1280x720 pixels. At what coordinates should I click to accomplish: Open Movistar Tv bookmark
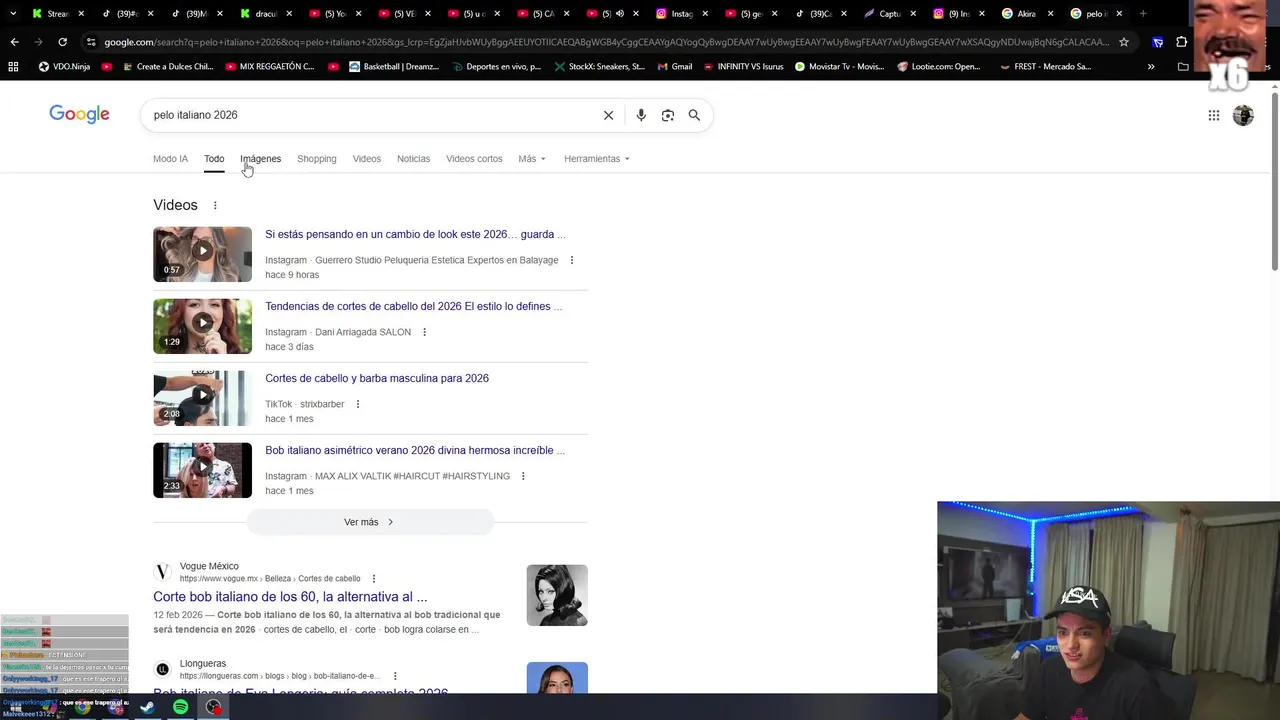click(840, 66)
